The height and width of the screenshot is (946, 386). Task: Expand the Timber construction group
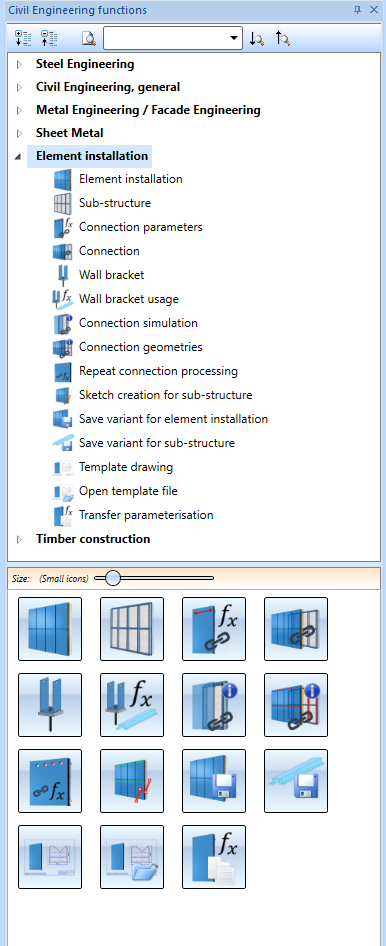(x=19, y=539)
